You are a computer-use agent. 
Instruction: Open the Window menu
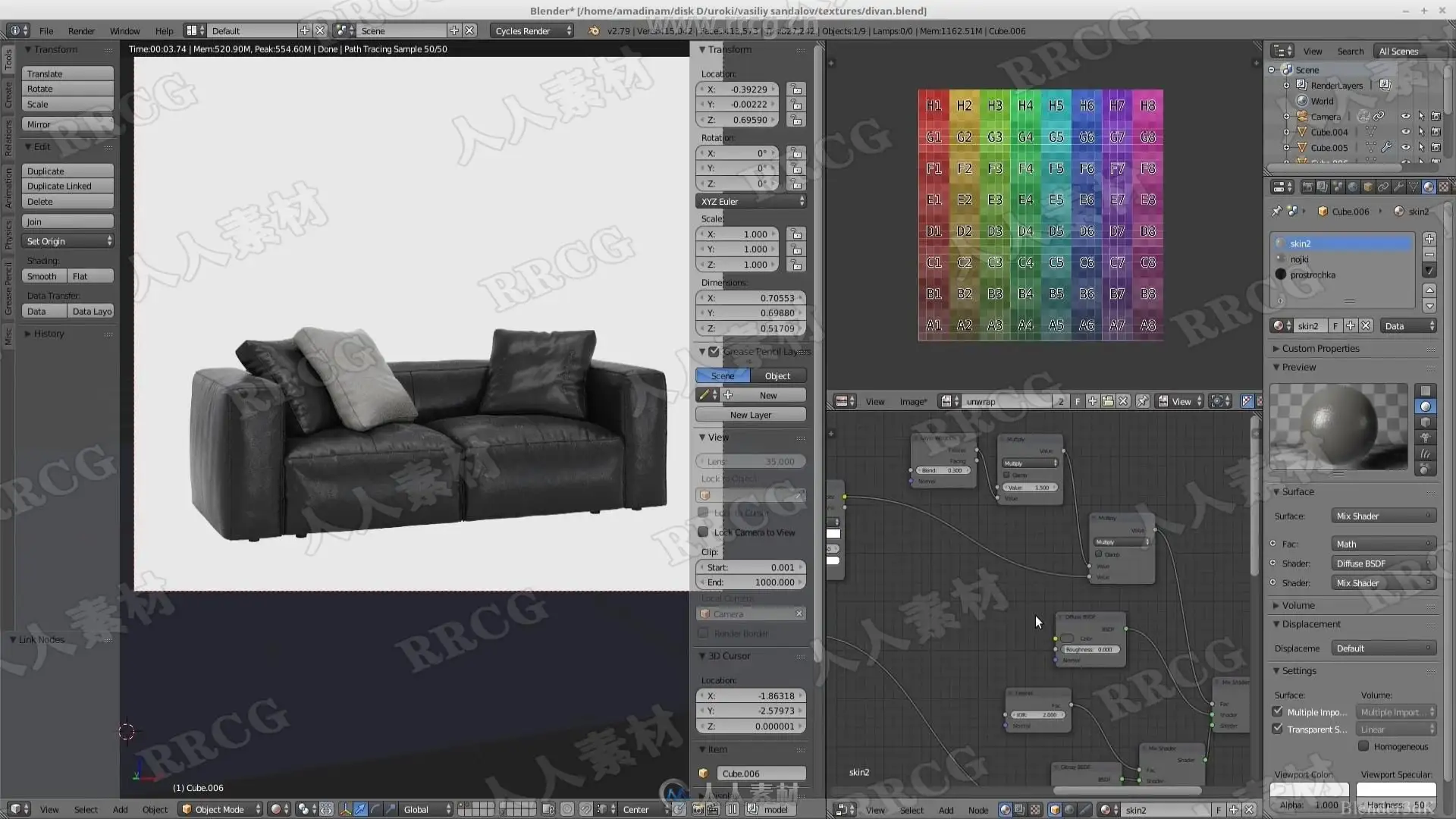pyautogui.click(x=124, y=31)
